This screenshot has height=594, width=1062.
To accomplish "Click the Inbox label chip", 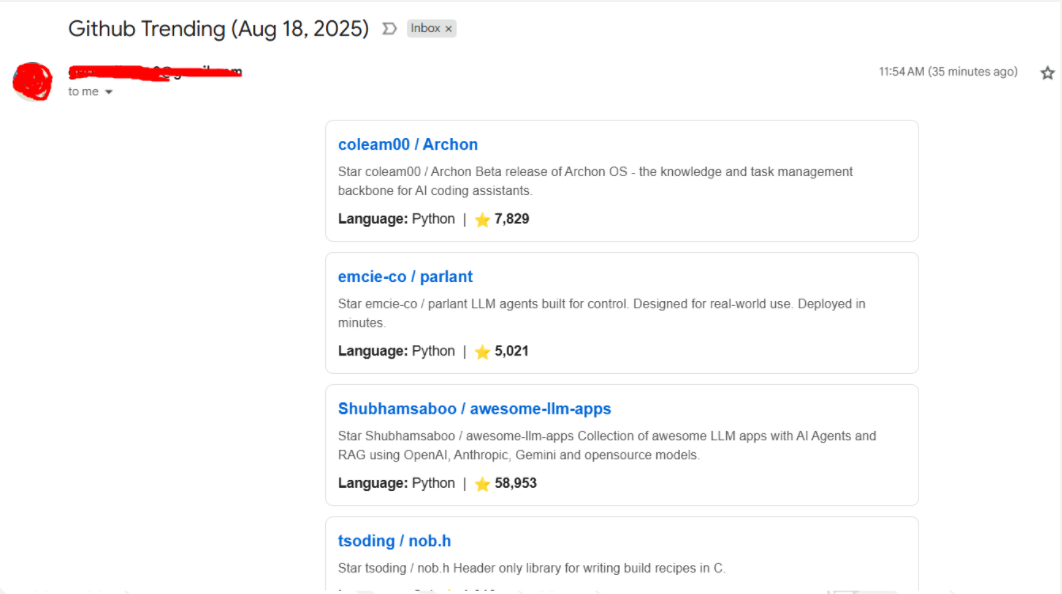I will [x=425, y=28].
